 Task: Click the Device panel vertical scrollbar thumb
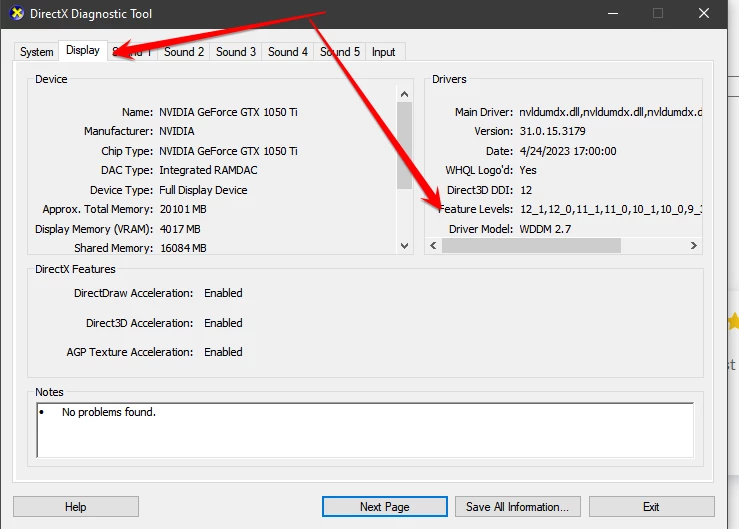tap(404, 145)
